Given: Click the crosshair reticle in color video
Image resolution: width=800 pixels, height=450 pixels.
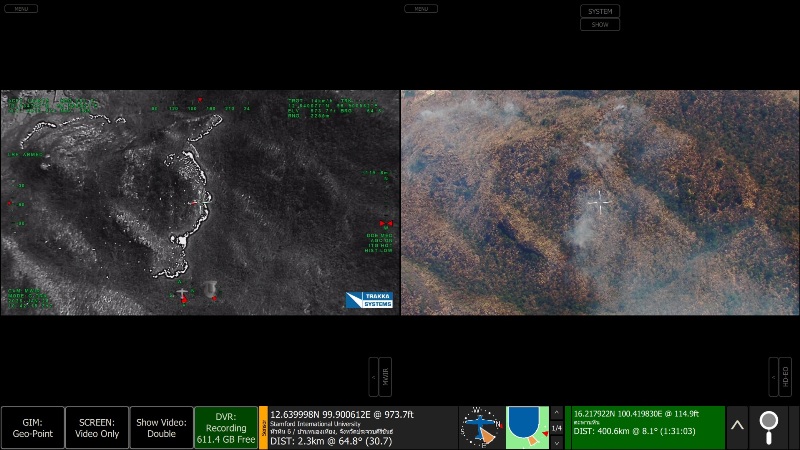Looking at the screenshot, I should click(x=599, y=202).
